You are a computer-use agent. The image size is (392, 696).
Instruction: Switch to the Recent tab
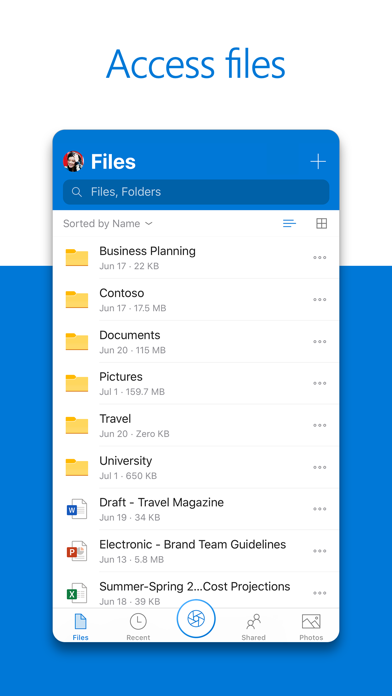138,627
